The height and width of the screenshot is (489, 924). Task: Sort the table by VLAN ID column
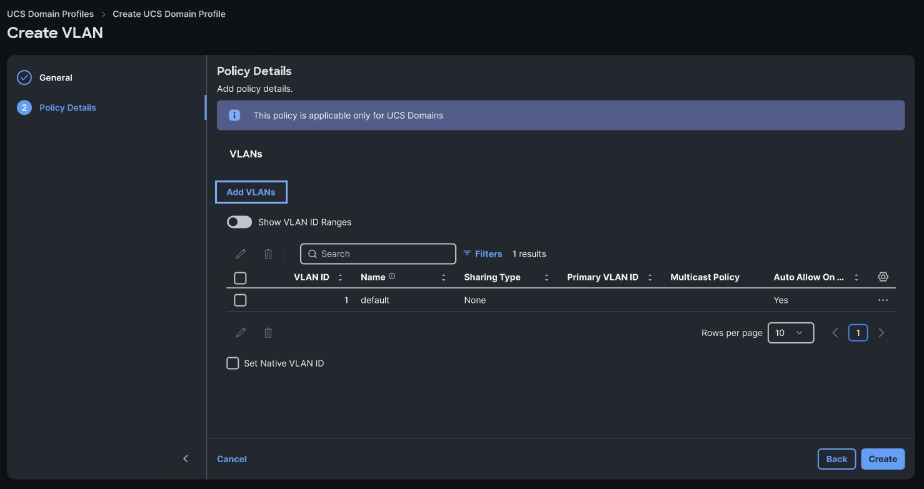coord(340,277)
